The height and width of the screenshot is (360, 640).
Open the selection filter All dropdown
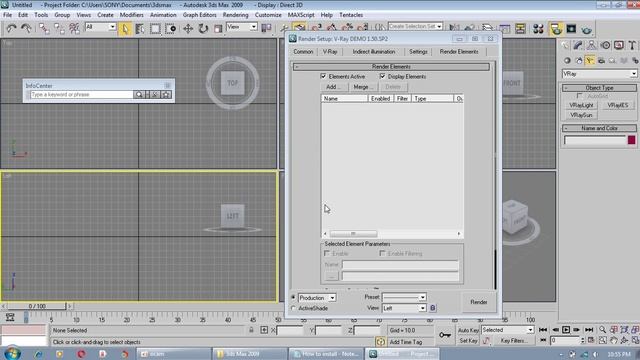(100, 27)
